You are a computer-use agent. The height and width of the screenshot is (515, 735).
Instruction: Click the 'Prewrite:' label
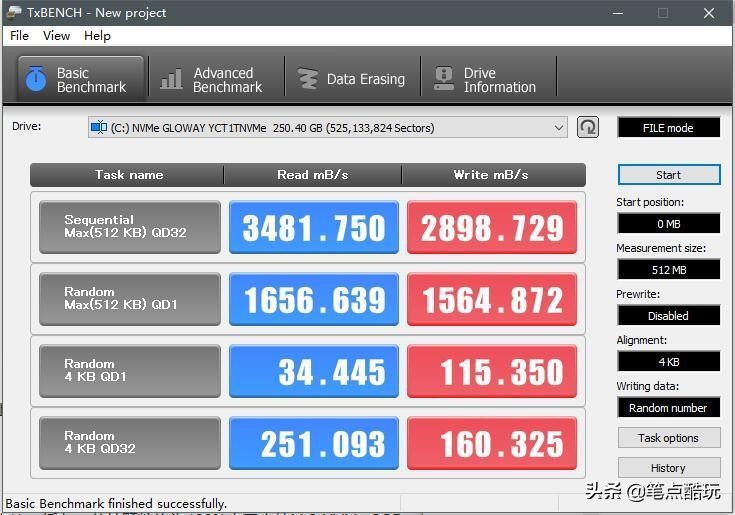pos(638,294)
